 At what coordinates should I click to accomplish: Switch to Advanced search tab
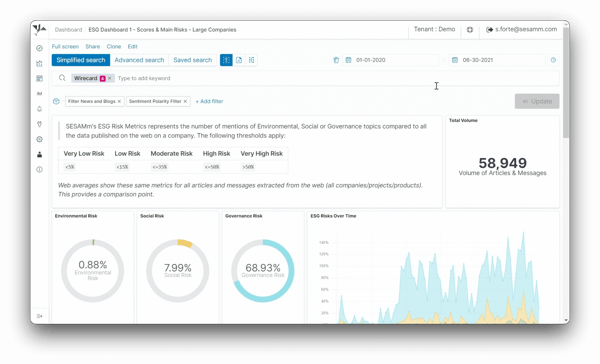click(139, 60)
